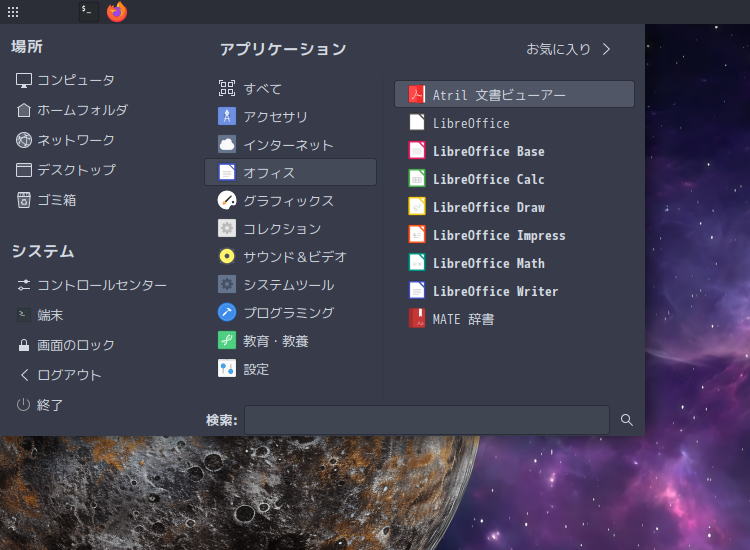Open generic LibreOffice start center entry
Image resolution: width=750 pixels, height=550 pixels.
pyautogui.click(x=514, y=122)
